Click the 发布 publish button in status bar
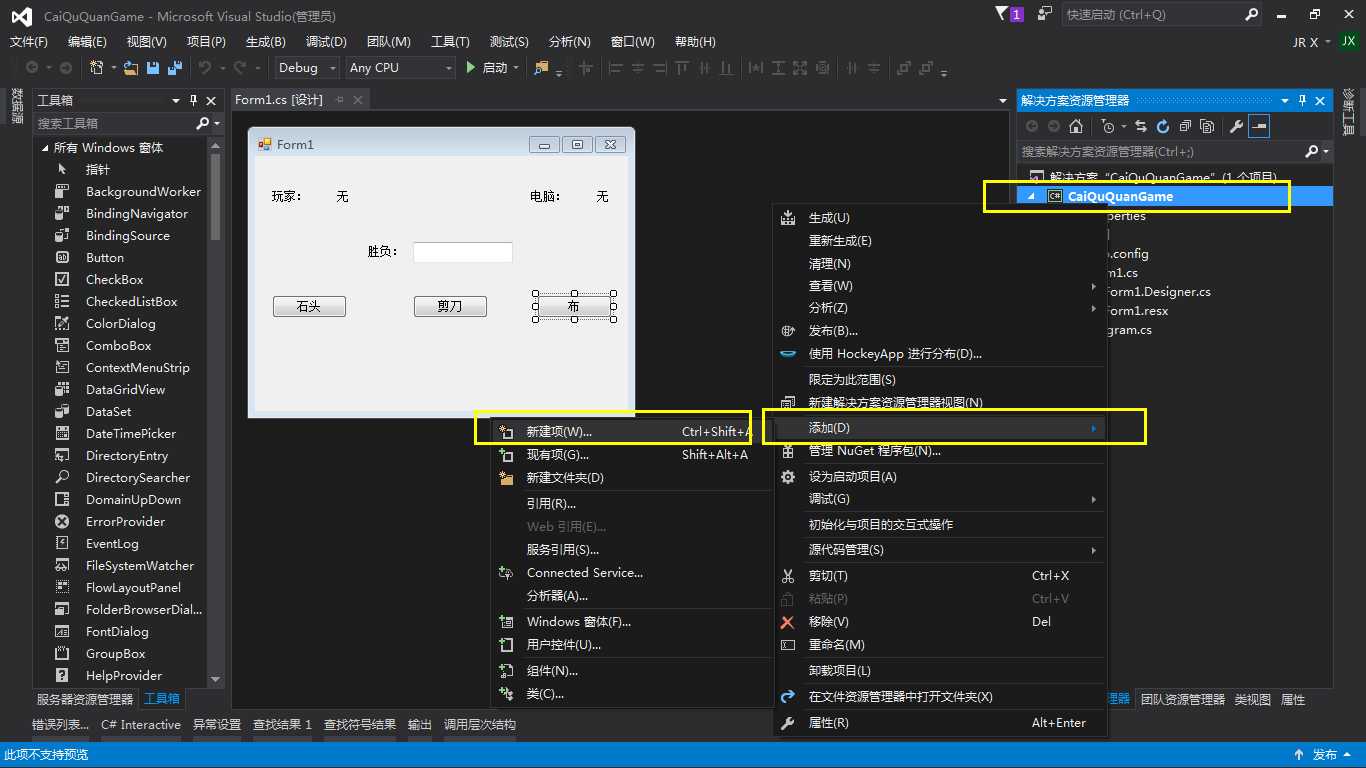Screen dimensions: 1366x768 [1325, 755]
